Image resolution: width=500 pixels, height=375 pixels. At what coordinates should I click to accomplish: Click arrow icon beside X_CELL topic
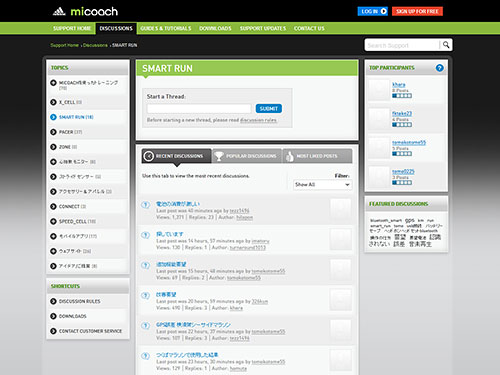(53, 102)
